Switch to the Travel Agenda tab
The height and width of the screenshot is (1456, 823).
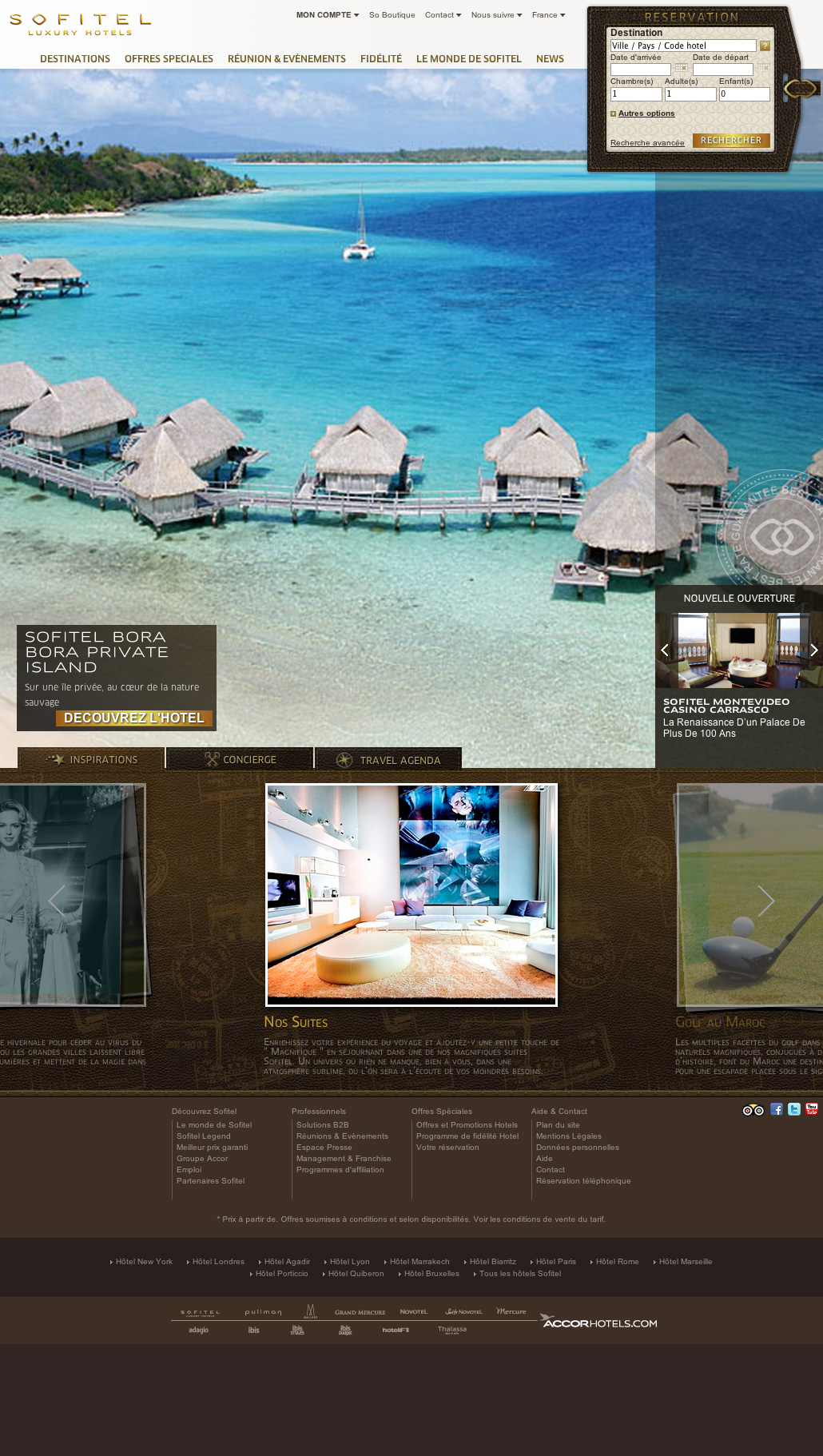388,759
